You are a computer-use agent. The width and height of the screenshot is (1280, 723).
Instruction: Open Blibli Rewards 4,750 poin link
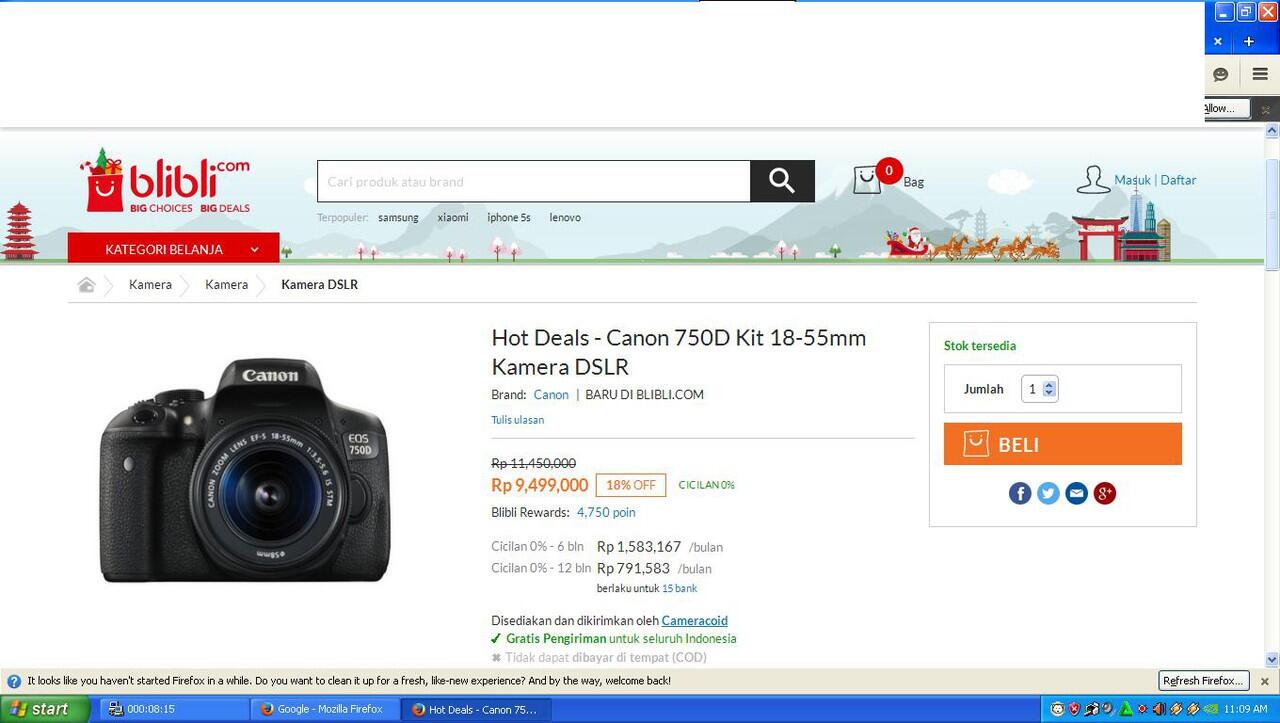[x=606, y=512]
